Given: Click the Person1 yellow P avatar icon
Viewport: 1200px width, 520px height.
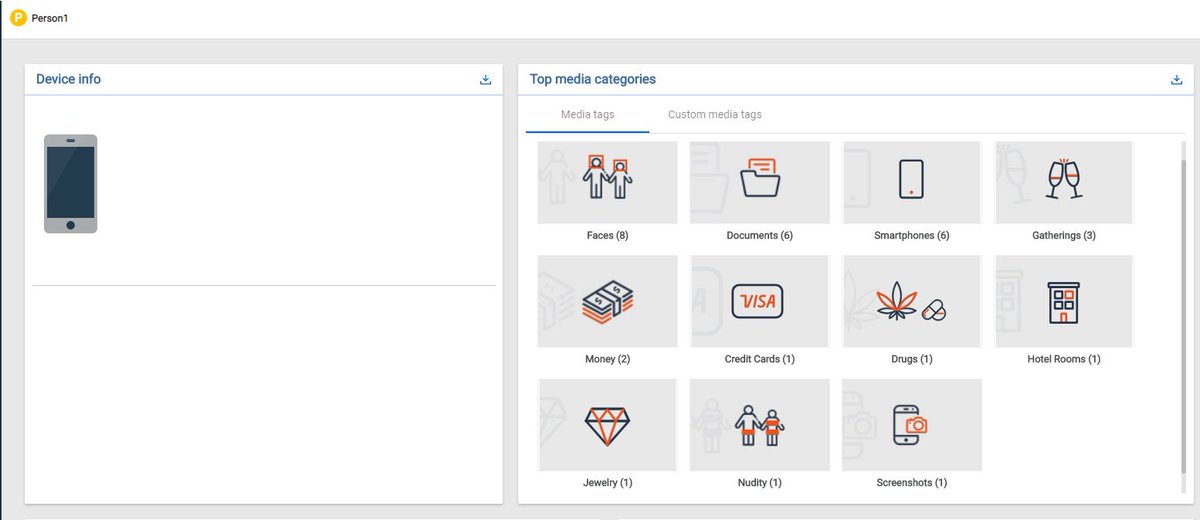Looking at the screenshot, I should click(x=17, y=18).
